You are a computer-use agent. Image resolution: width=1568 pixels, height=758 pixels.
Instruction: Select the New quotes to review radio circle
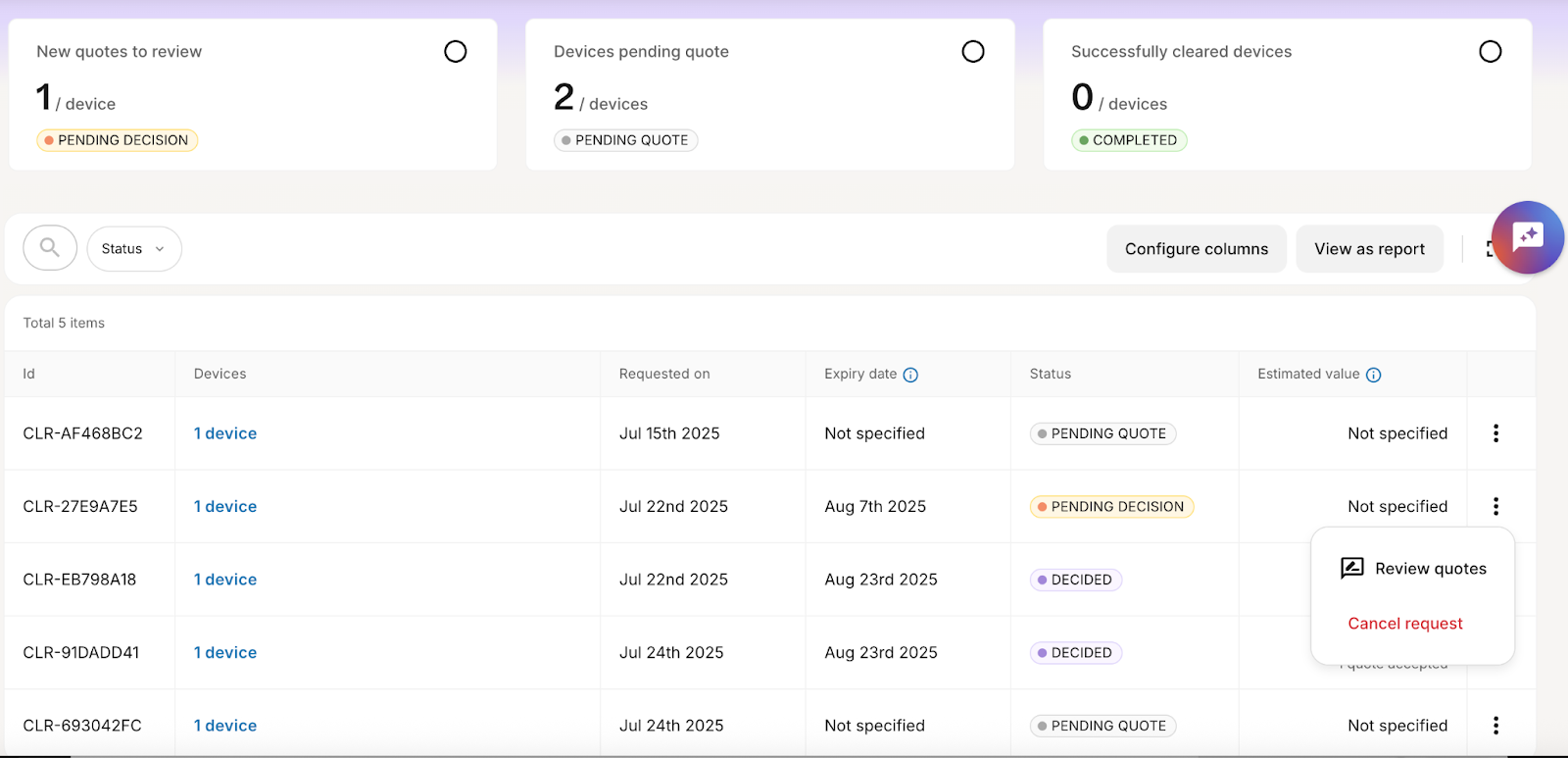pyautogui.click(x=456, y=51)
